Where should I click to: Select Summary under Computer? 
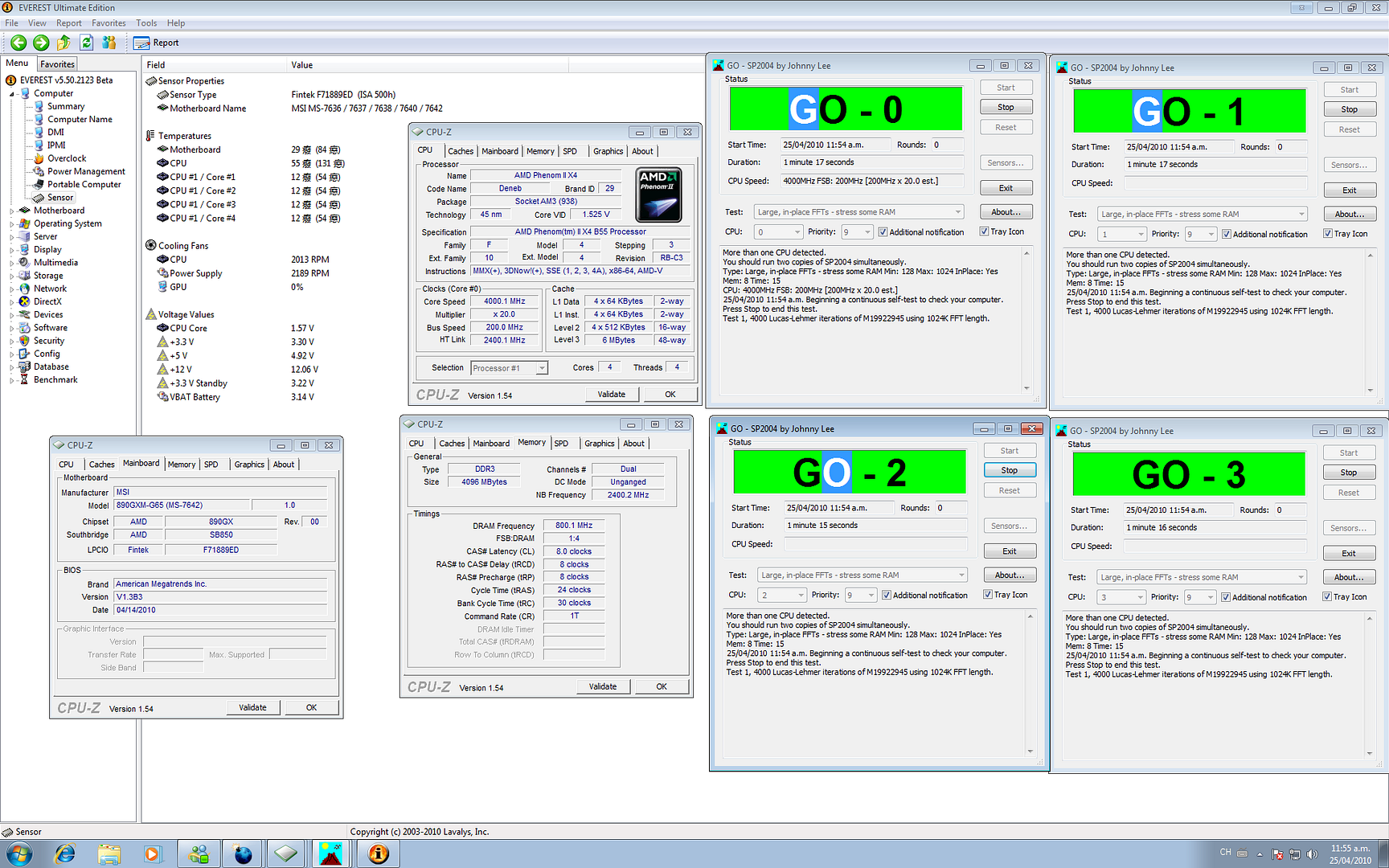[66, 106]
